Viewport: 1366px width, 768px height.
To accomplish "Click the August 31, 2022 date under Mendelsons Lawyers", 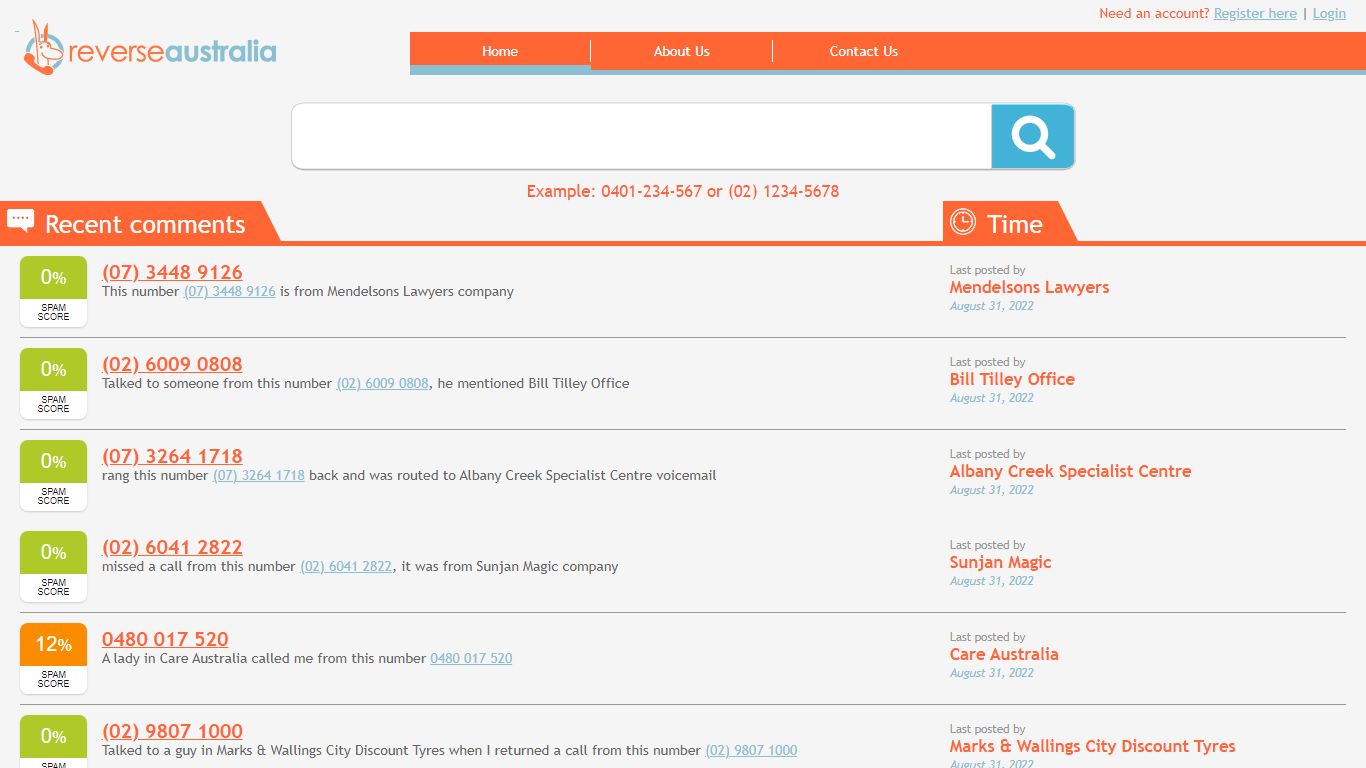I will tap(992, 306).
